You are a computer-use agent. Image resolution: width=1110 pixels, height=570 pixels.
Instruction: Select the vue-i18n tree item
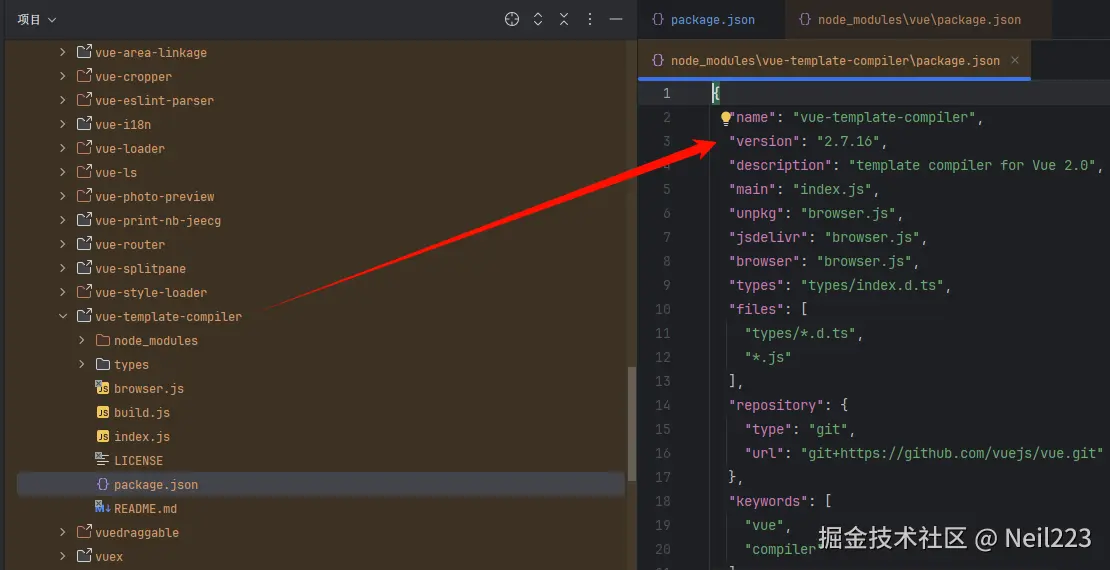click(122, 125)
